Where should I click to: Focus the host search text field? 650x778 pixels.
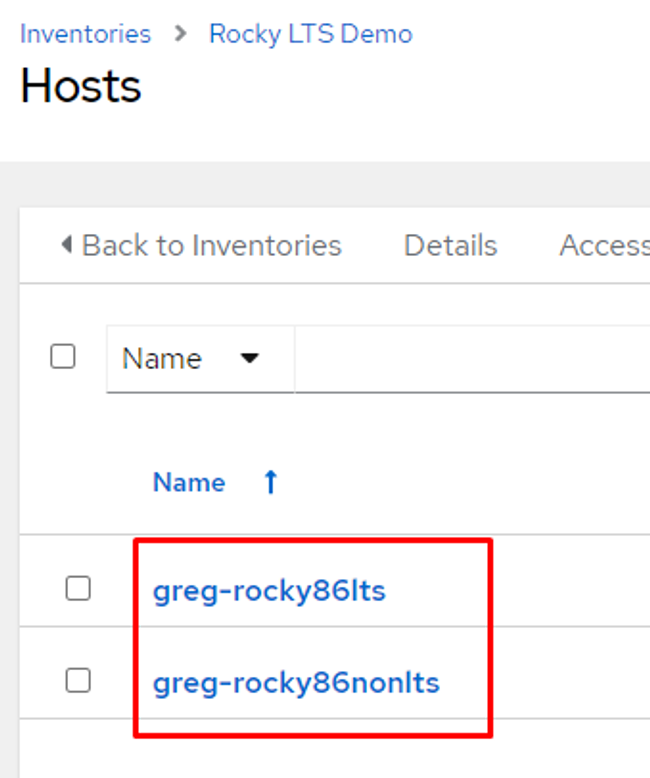(472, 359)
